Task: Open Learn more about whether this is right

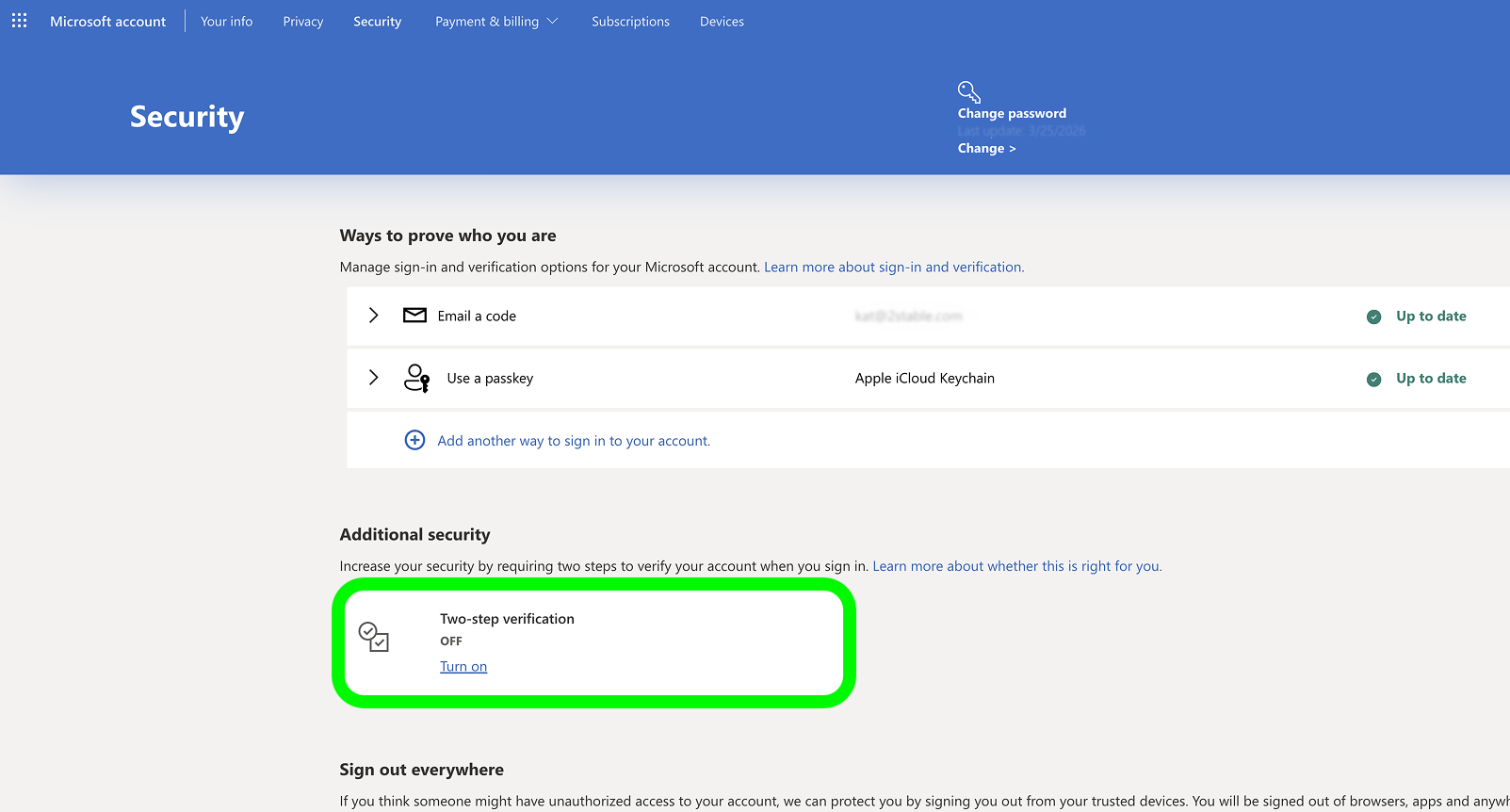Action: point(1017,566)
